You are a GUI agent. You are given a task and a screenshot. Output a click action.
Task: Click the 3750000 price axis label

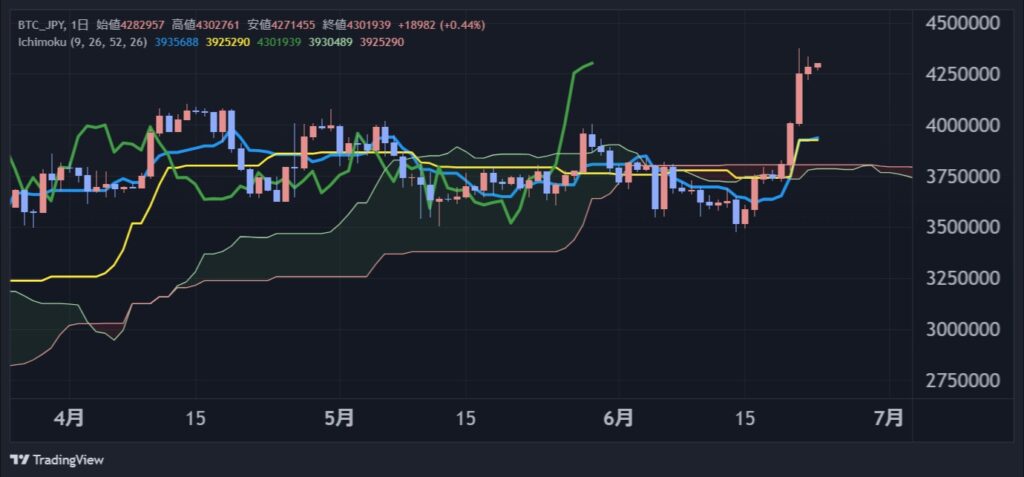point(963,176)
